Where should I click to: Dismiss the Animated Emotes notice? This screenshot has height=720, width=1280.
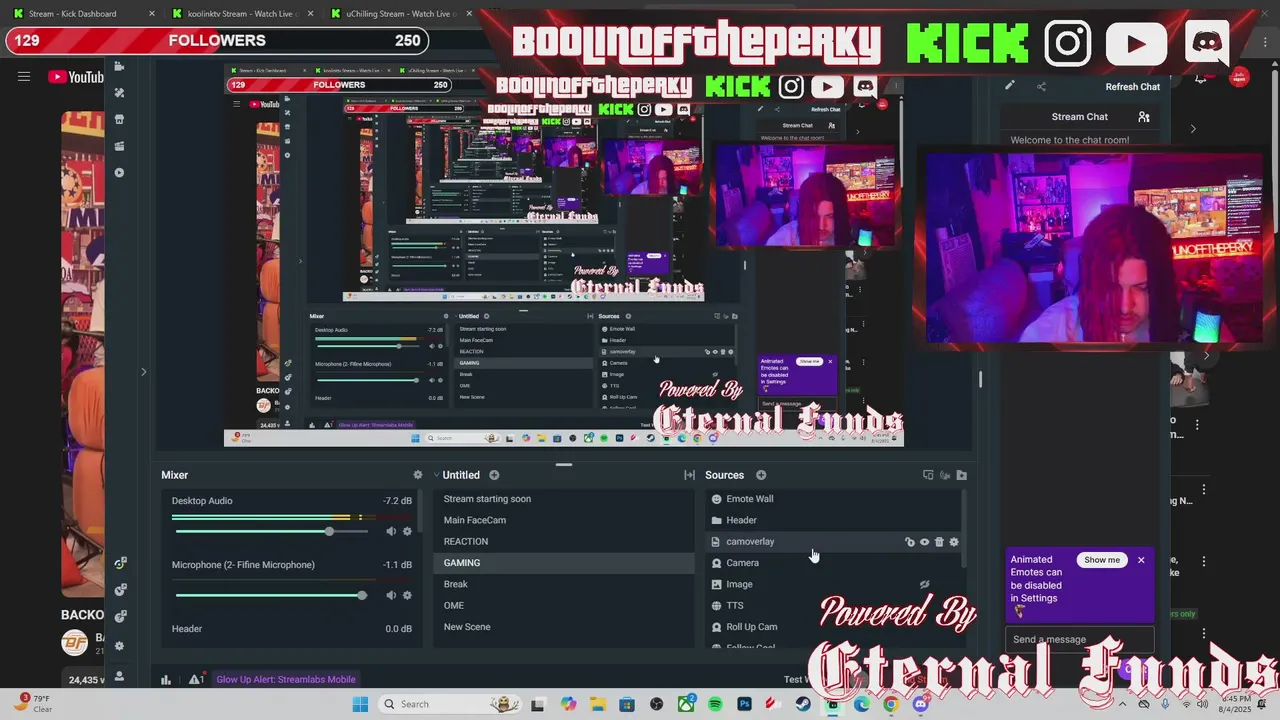tap(1141, 560)
